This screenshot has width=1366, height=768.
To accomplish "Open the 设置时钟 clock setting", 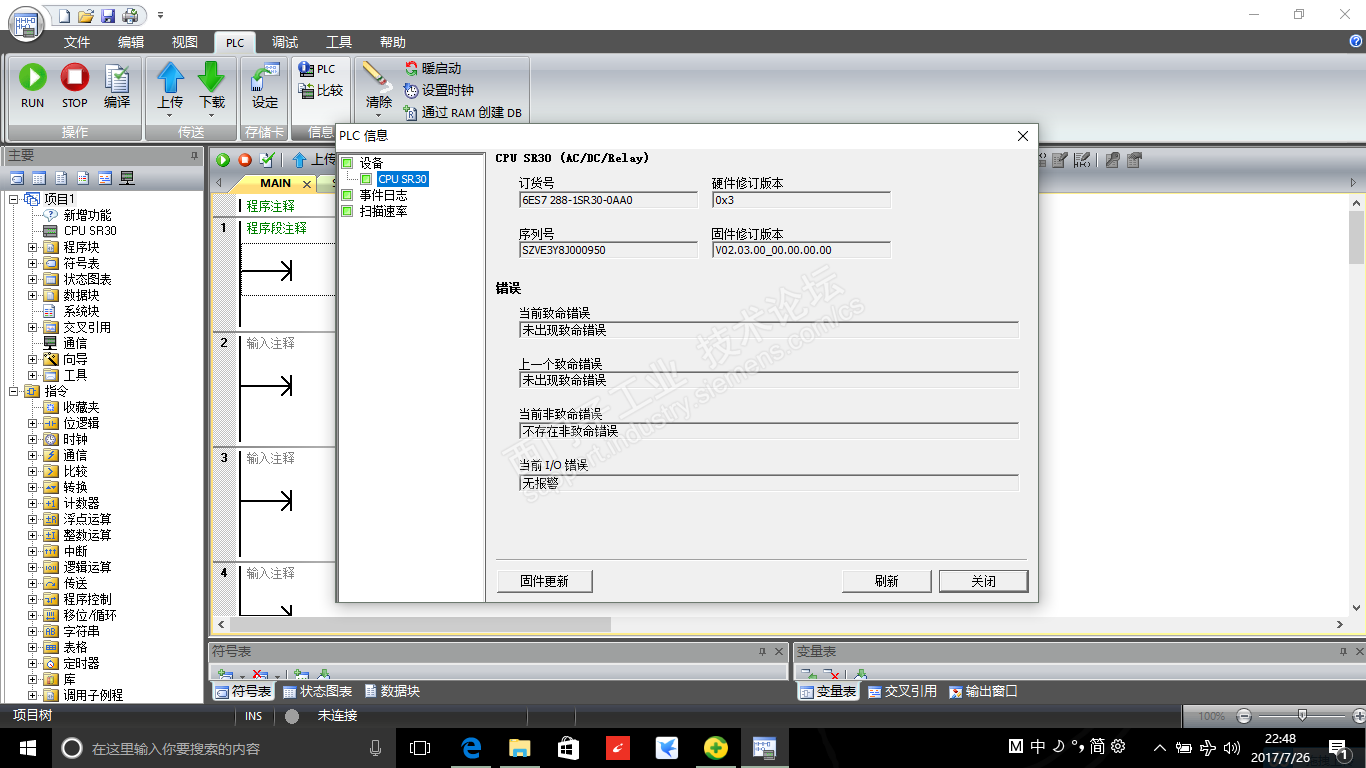I will point(439,90).
